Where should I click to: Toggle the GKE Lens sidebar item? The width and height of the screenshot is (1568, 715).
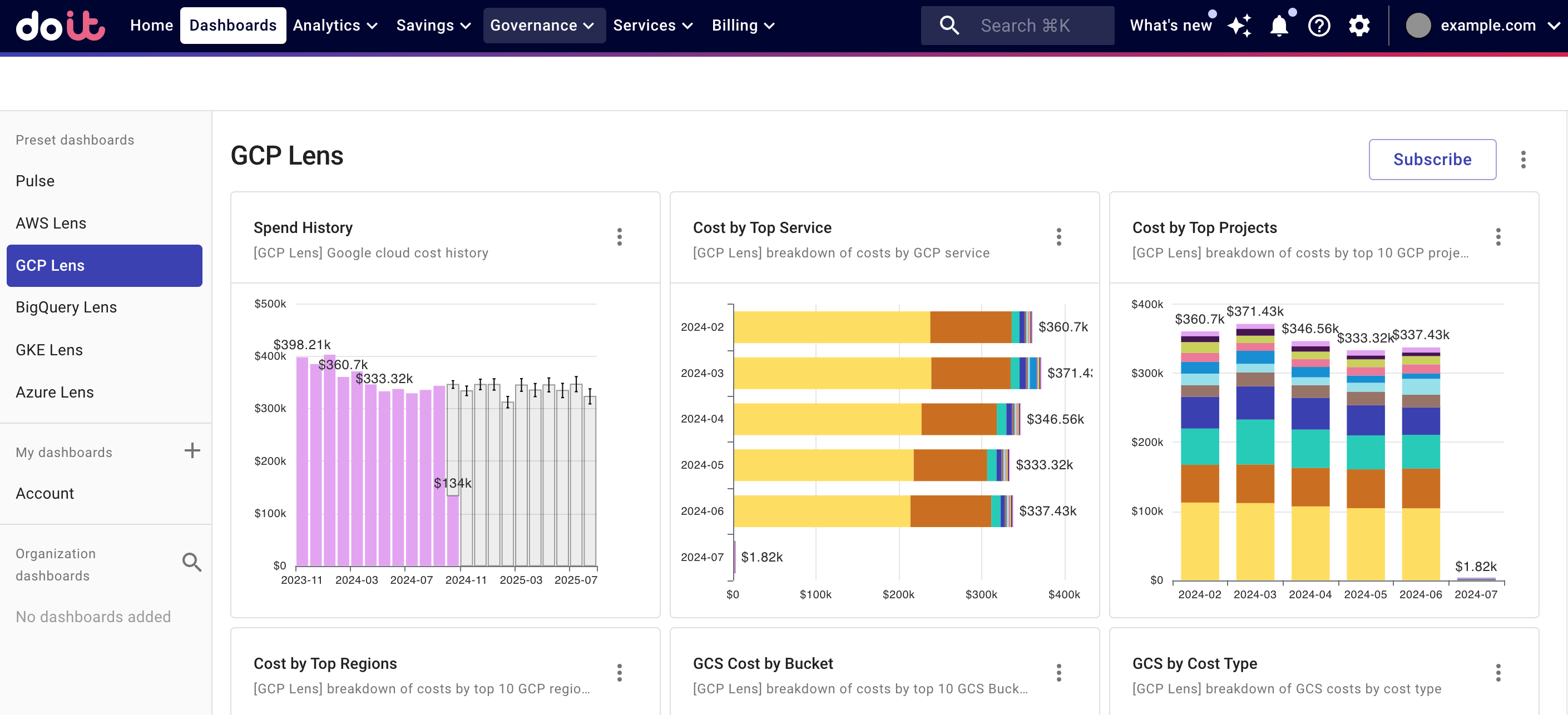click(x=50, y=349)
